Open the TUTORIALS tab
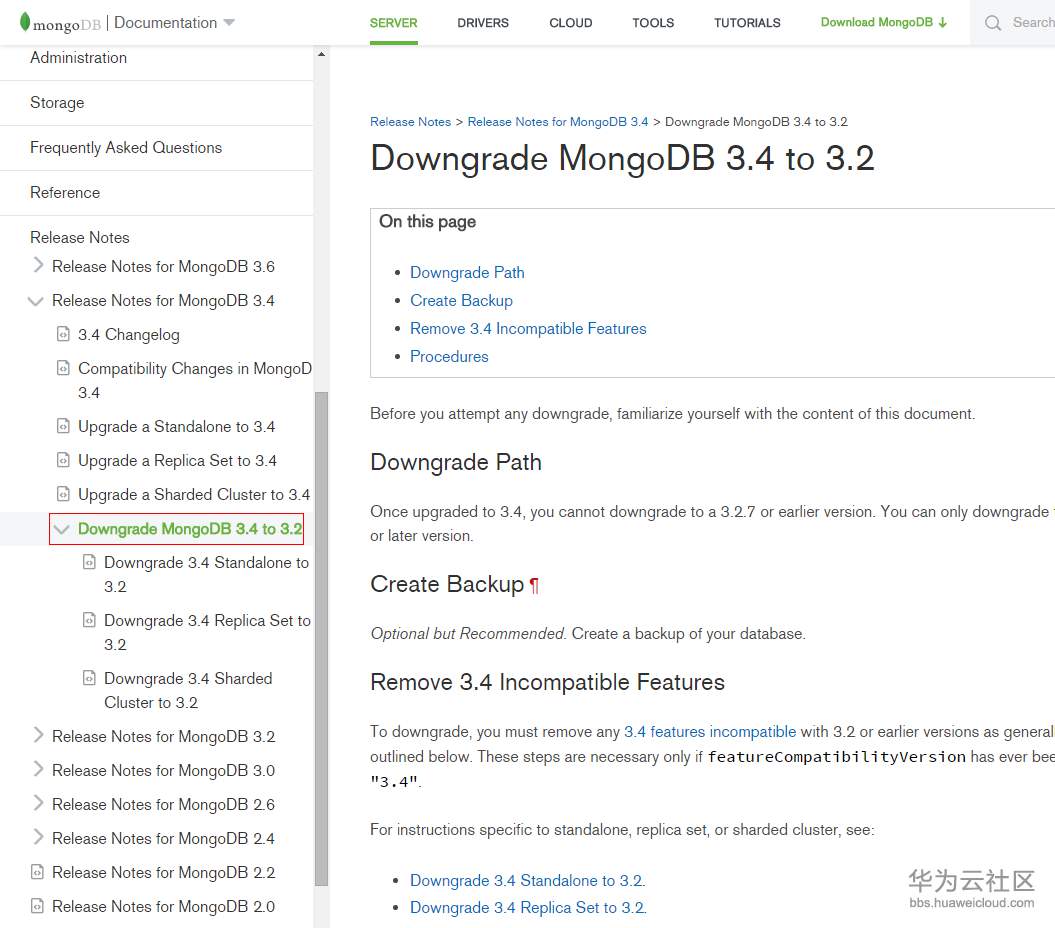 [747, 23]
